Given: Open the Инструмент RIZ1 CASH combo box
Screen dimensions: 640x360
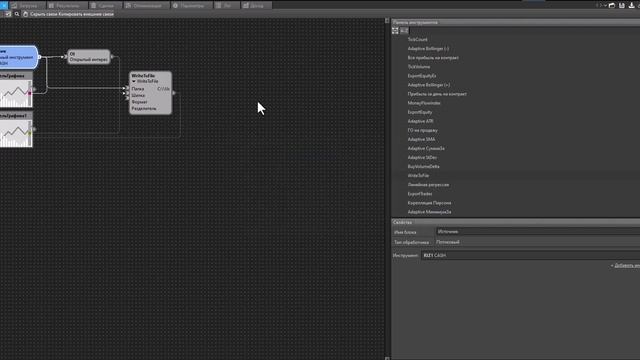Looking at the screenshot, I should (530, 255).
